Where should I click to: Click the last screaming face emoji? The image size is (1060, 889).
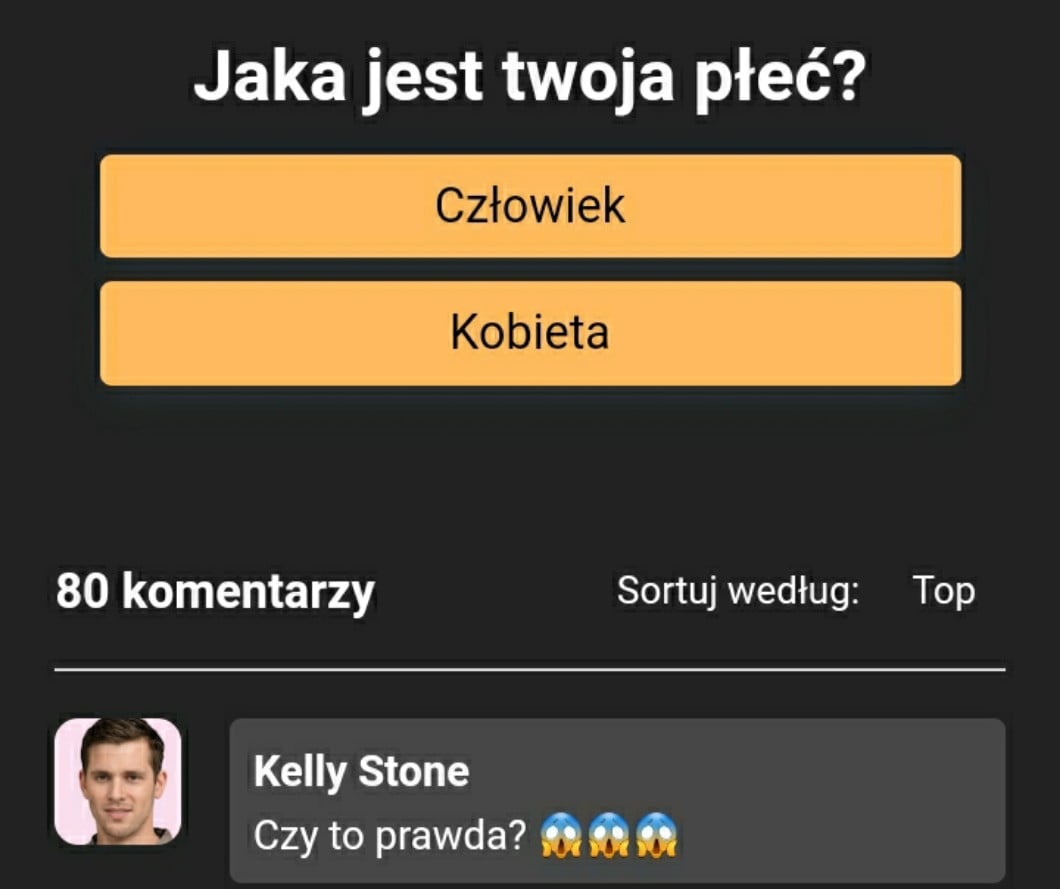656,835
